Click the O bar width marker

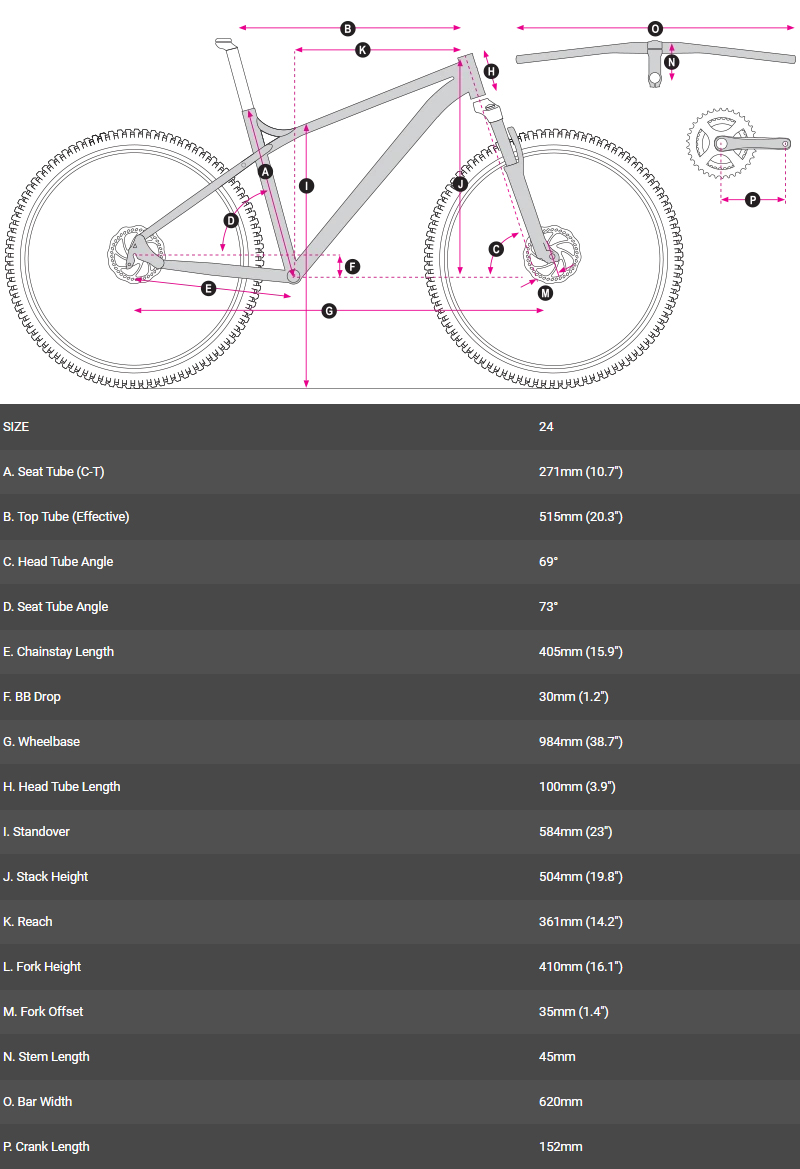(x=655, y=29)
